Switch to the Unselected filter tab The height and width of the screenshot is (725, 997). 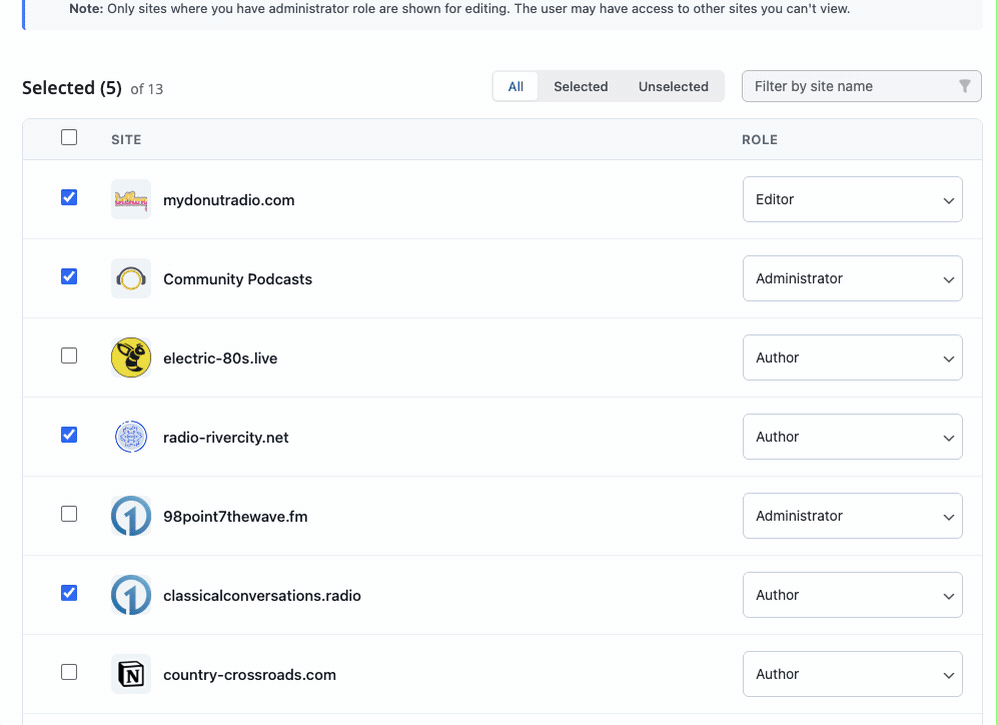[x=673, y=87]
